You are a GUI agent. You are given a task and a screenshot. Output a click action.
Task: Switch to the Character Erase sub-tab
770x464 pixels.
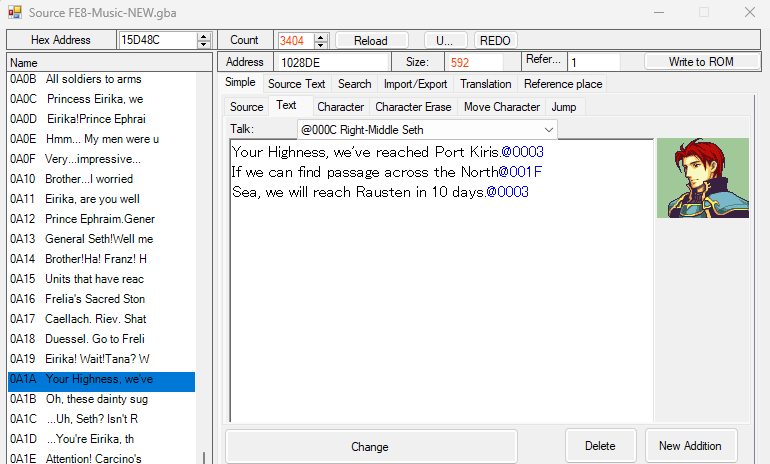click(x=413, y=106)
